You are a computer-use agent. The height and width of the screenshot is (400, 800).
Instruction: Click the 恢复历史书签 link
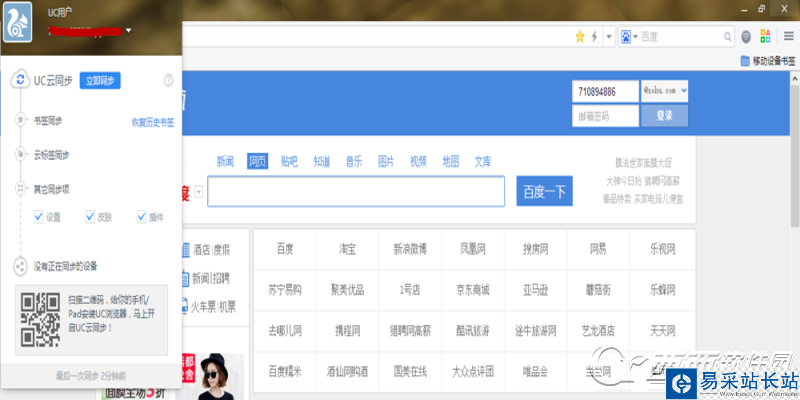[153, 122]
